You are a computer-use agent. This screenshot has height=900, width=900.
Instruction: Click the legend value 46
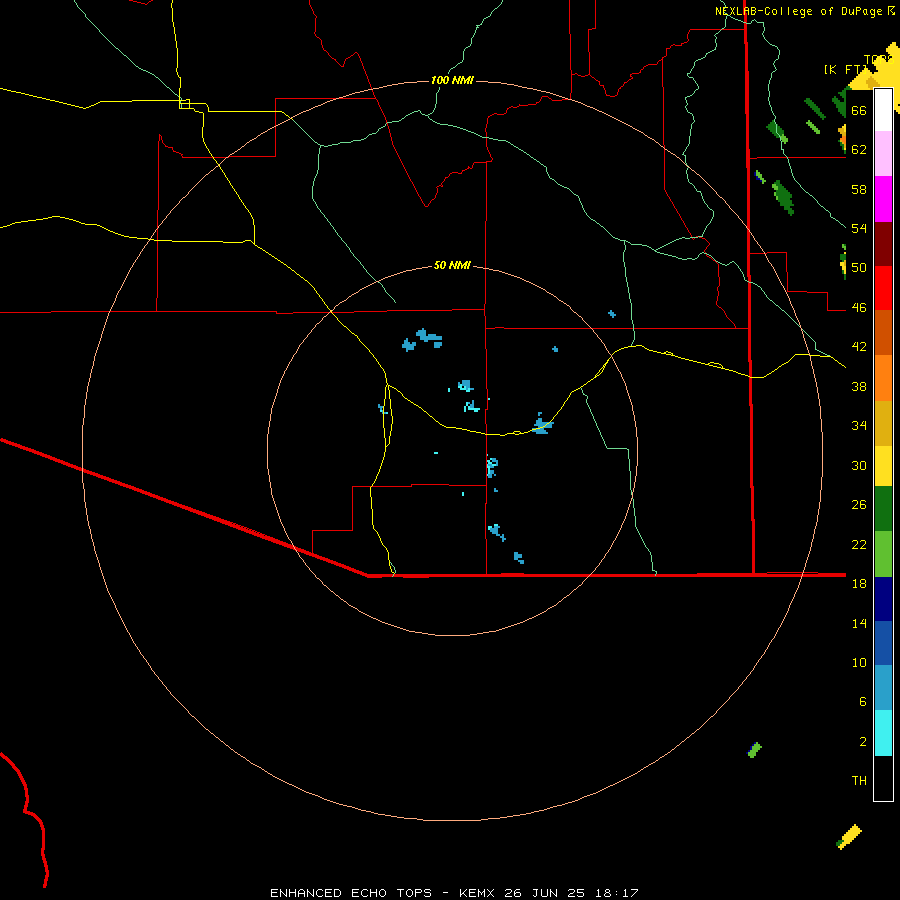[x=859, y=308]
